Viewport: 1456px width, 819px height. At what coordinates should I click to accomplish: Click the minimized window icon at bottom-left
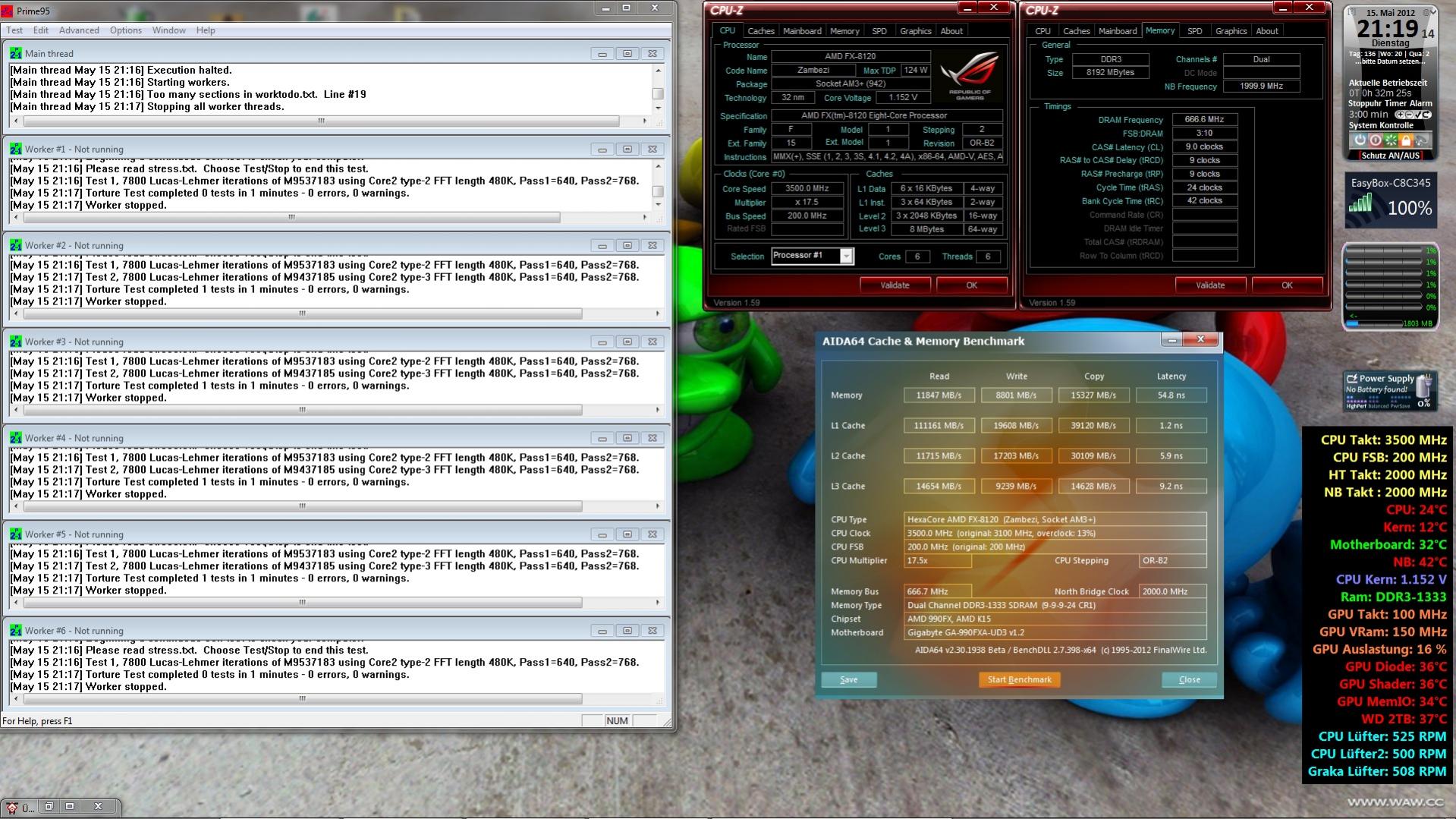(11, 807)
